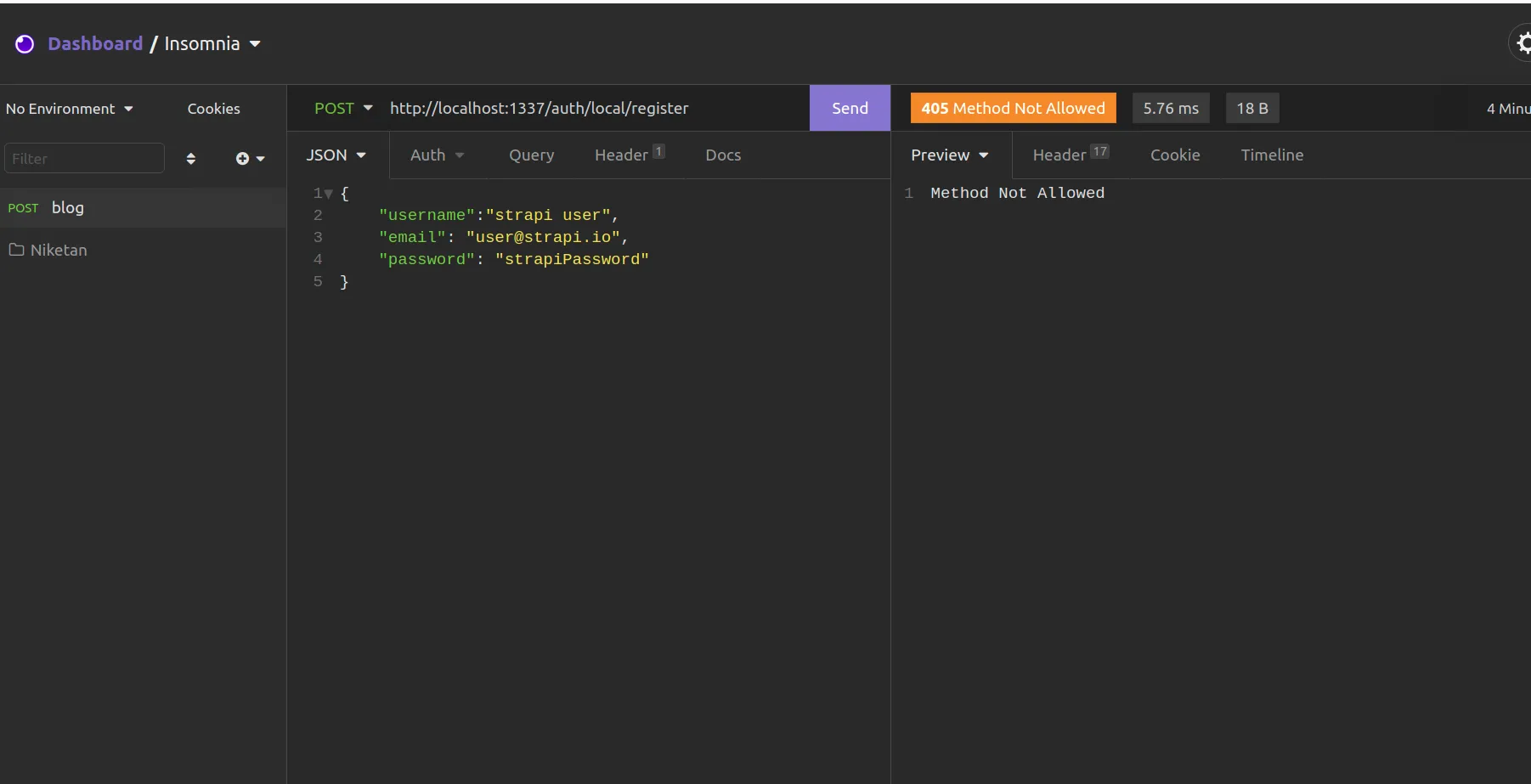Viewport: 1531px width, 784px height.
Task: Go to Dashboard link
Action: (x=95, y=44)
